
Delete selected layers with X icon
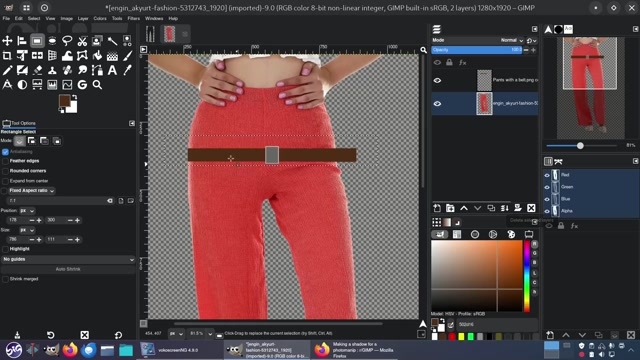[531, 208]
